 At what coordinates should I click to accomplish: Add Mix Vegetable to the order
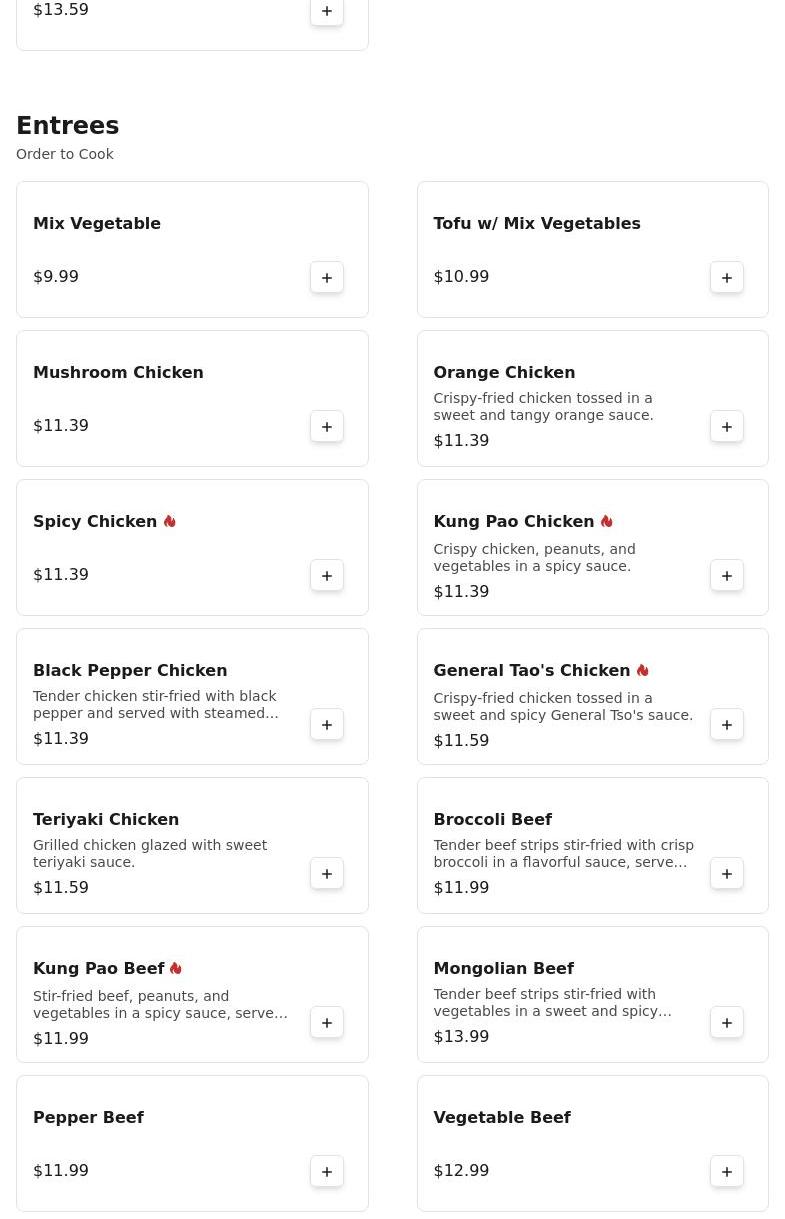tap(327, 278)
